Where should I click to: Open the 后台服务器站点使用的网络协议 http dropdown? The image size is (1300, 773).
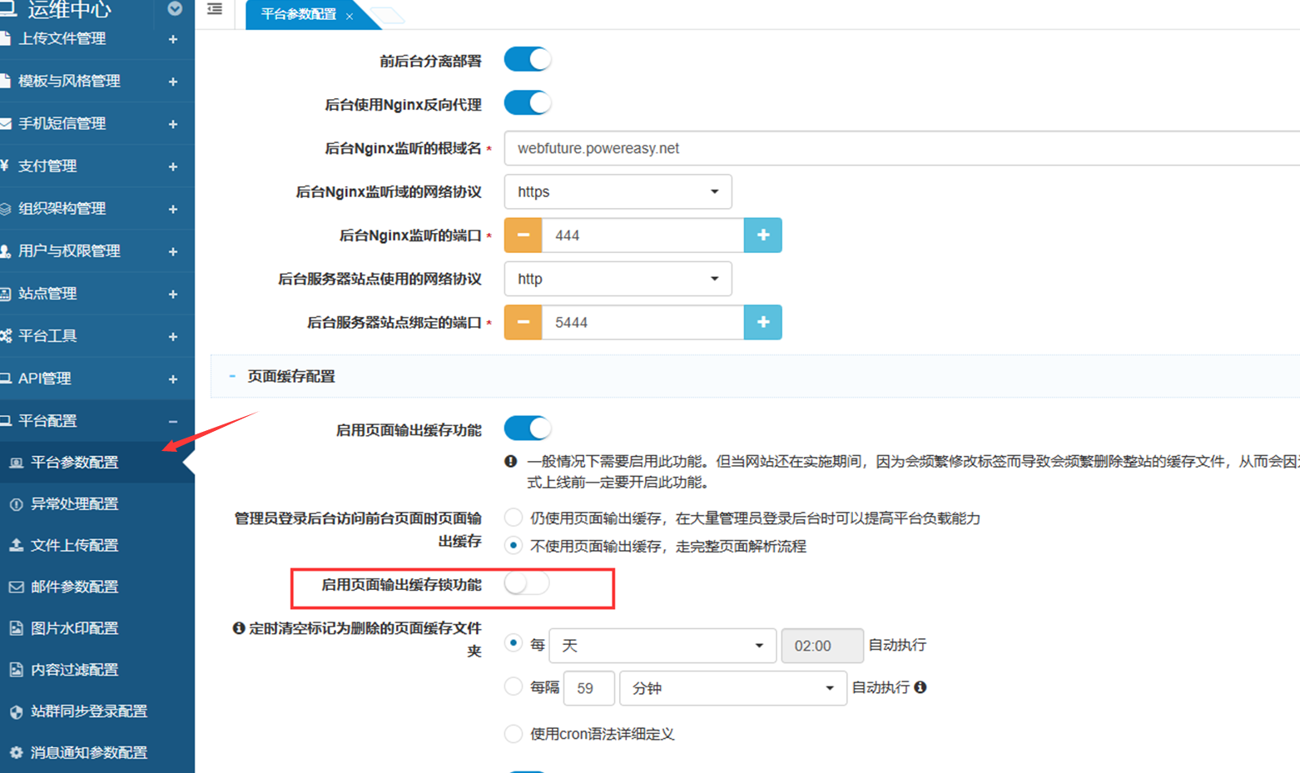click(618, 279)
